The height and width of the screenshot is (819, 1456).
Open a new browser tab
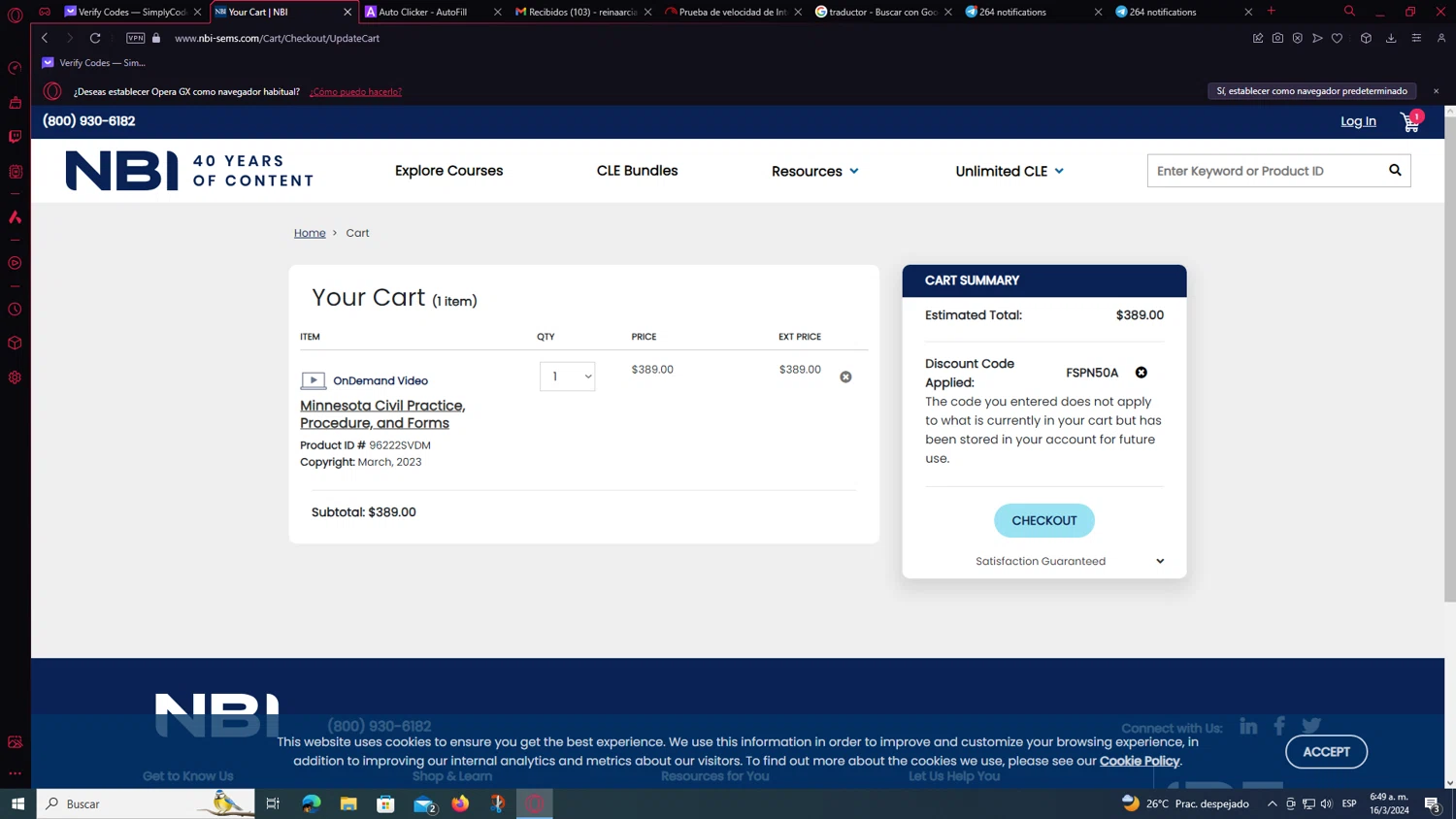point(1272,12)
